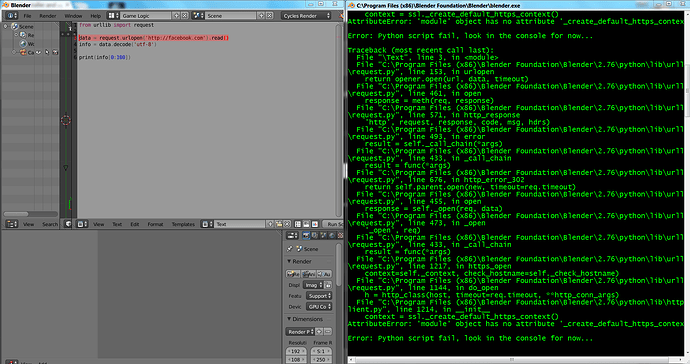Open the Window menu in Blender
Image resolution: width=690 pixels, height=364 pixels.
tap(73, 16)
